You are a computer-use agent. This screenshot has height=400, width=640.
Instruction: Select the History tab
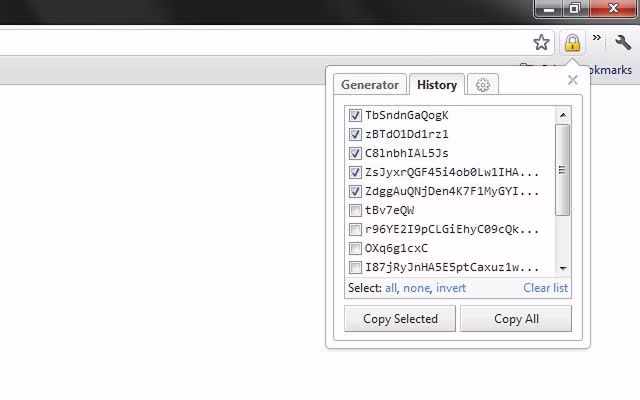click(437, 85)
